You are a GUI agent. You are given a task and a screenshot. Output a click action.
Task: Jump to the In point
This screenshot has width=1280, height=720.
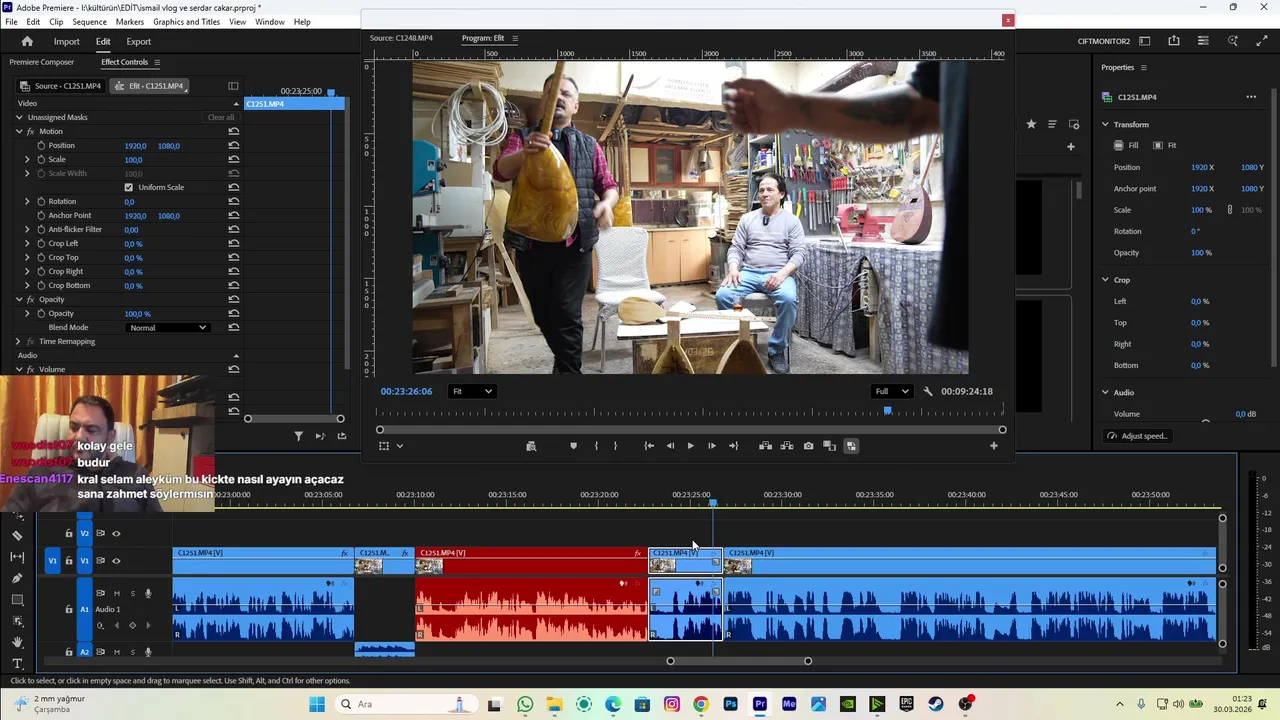649,446
